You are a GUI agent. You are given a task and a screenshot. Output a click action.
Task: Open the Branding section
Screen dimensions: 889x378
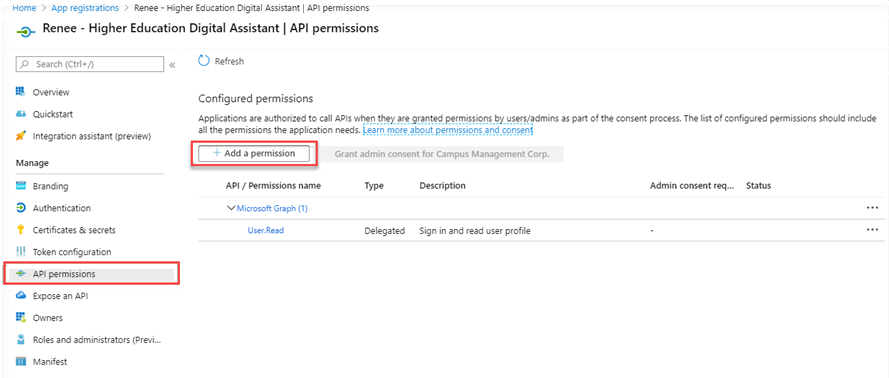click(x=50, y=186)
